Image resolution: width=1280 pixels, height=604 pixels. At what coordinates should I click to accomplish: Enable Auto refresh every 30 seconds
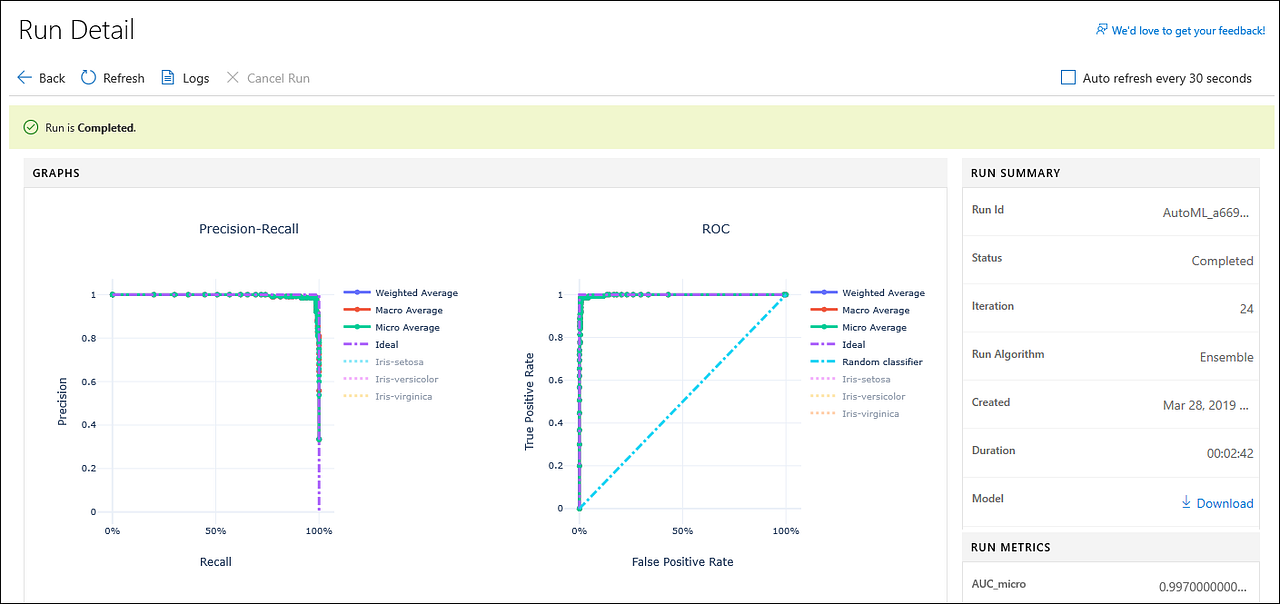tap(1068, 77)
